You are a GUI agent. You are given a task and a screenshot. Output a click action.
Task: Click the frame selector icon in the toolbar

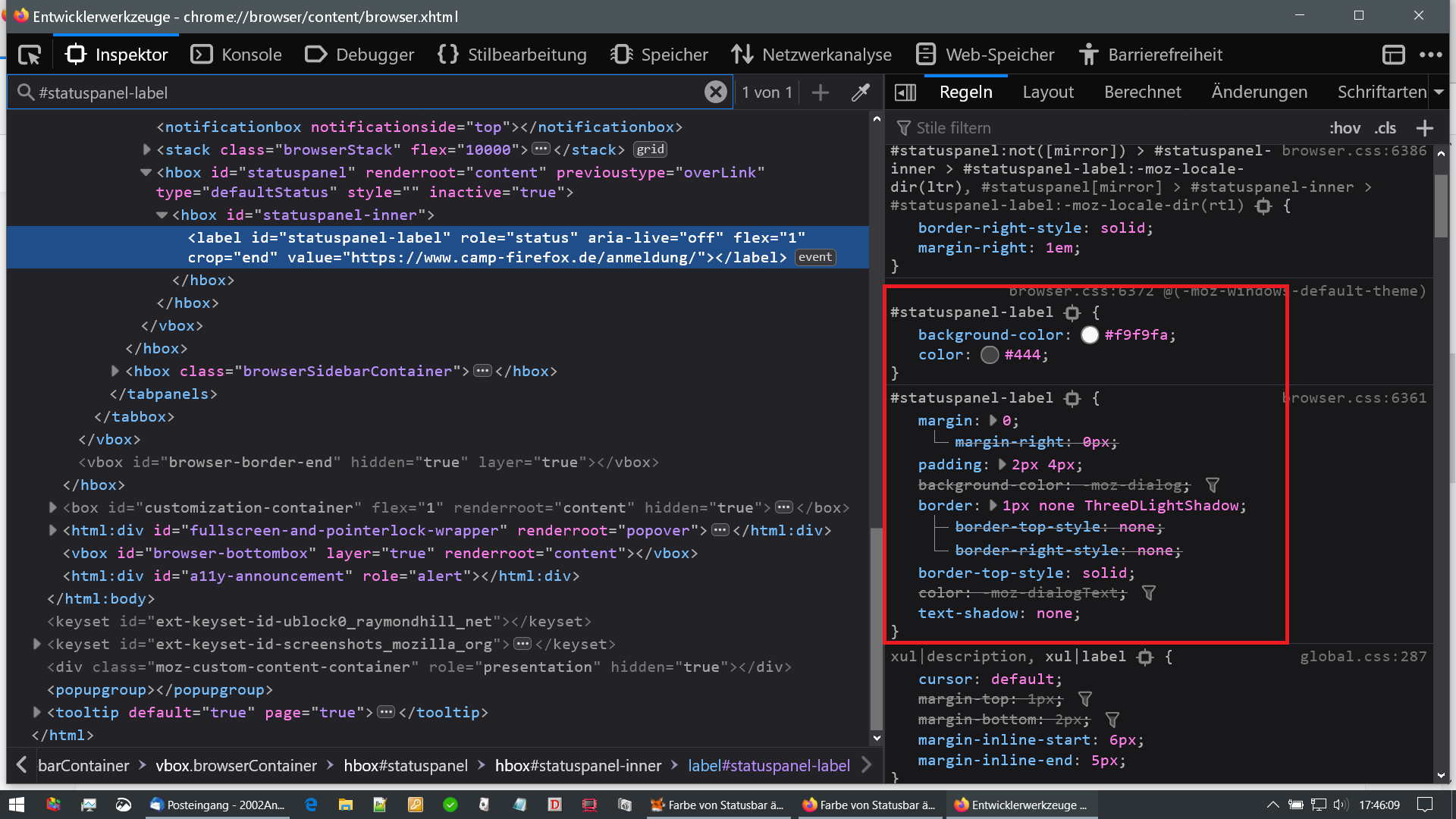(x=1393, y=55)
